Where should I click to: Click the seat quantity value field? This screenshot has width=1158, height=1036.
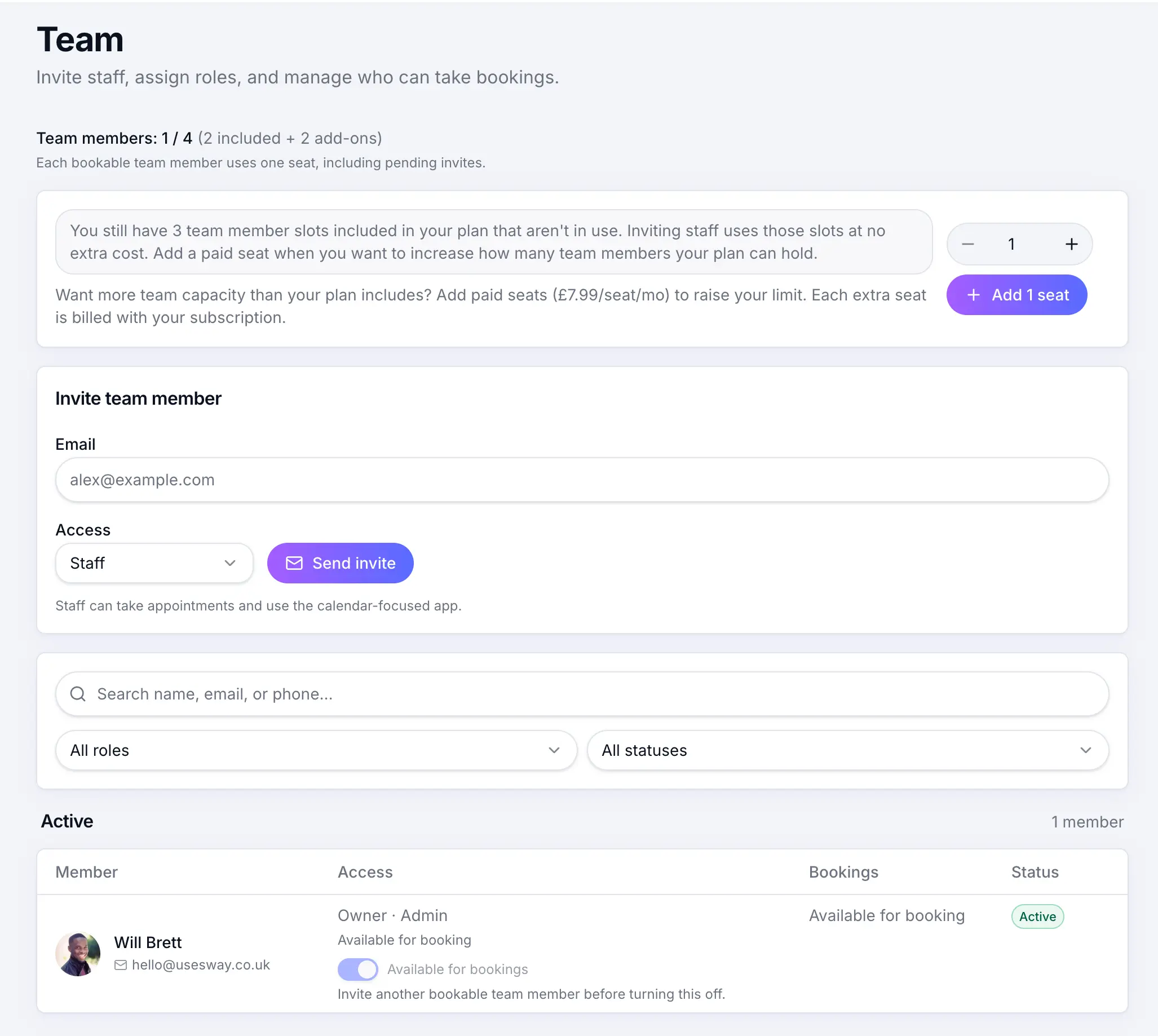coord(1011,244)
